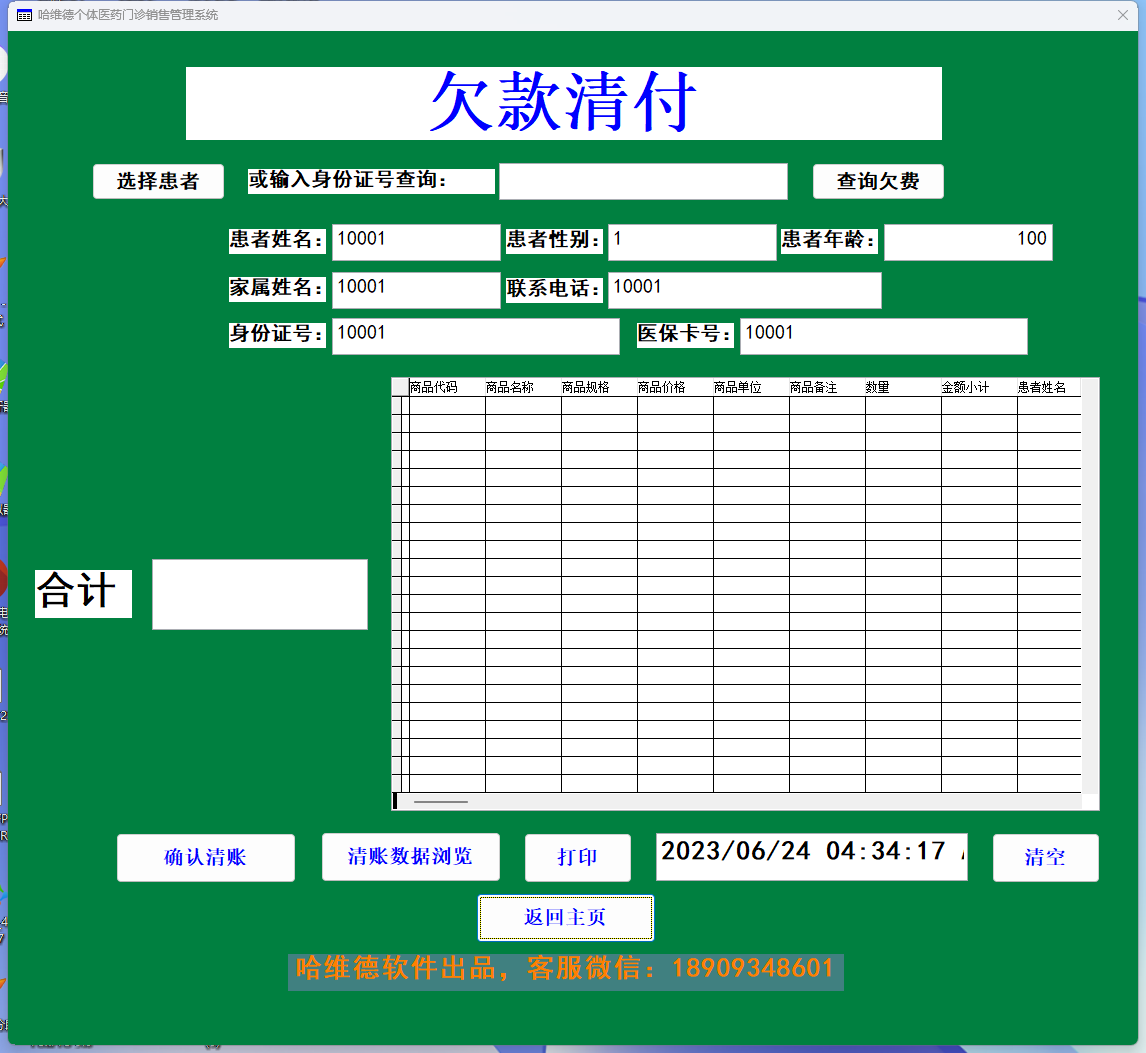Click into the 联系电话 input field
The width and height of the screenshot is (1146, 1053).
click(x=744, y=290)
